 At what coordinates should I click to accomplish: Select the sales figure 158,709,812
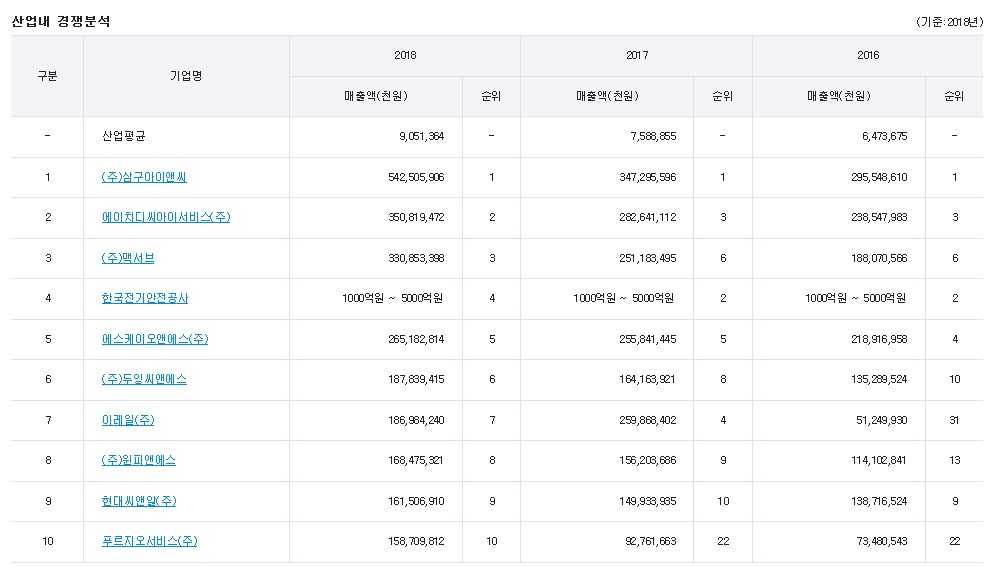click(x=416, y=541)
